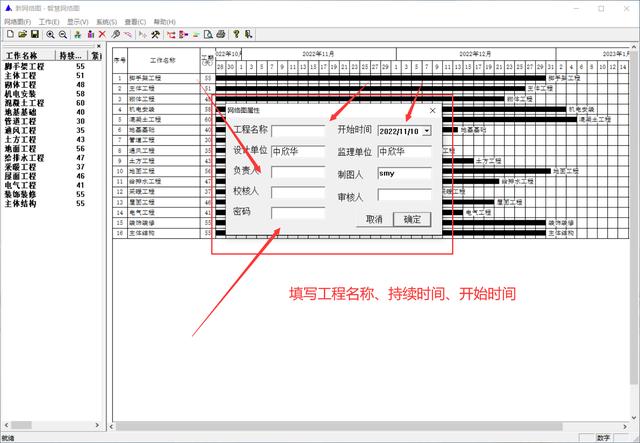Viewport: 640px width, 443px height.
Task: Open the 查看(C) menu
Action: pos(135,22)
